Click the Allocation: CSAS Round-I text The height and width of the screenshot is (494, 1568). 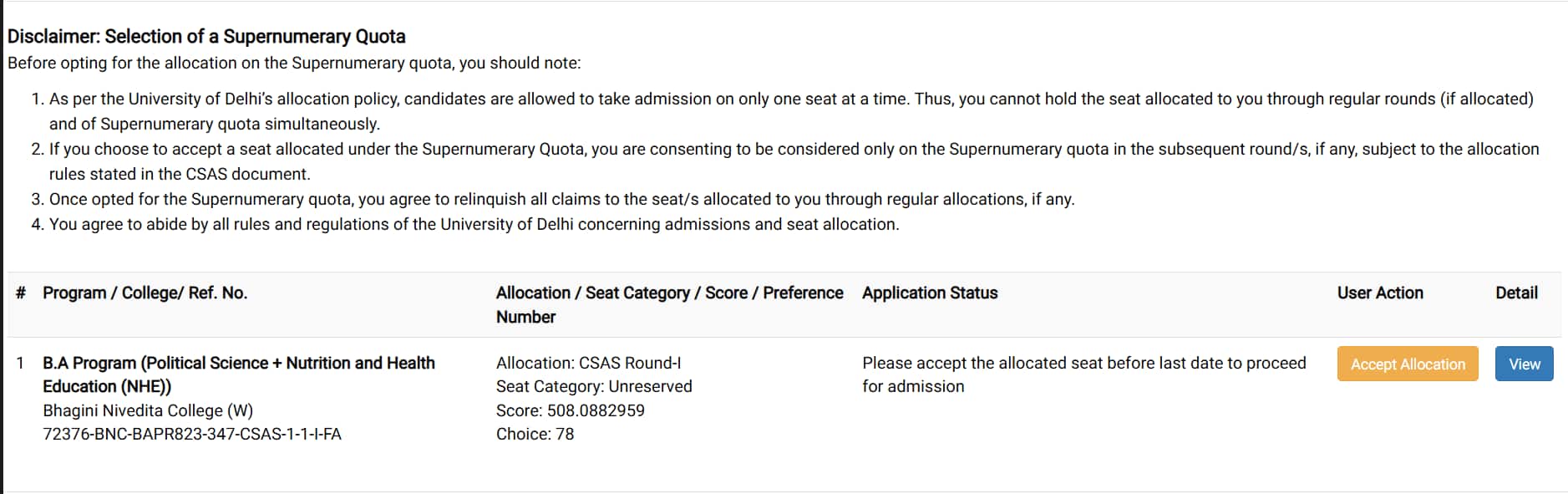tap(589, 363)
